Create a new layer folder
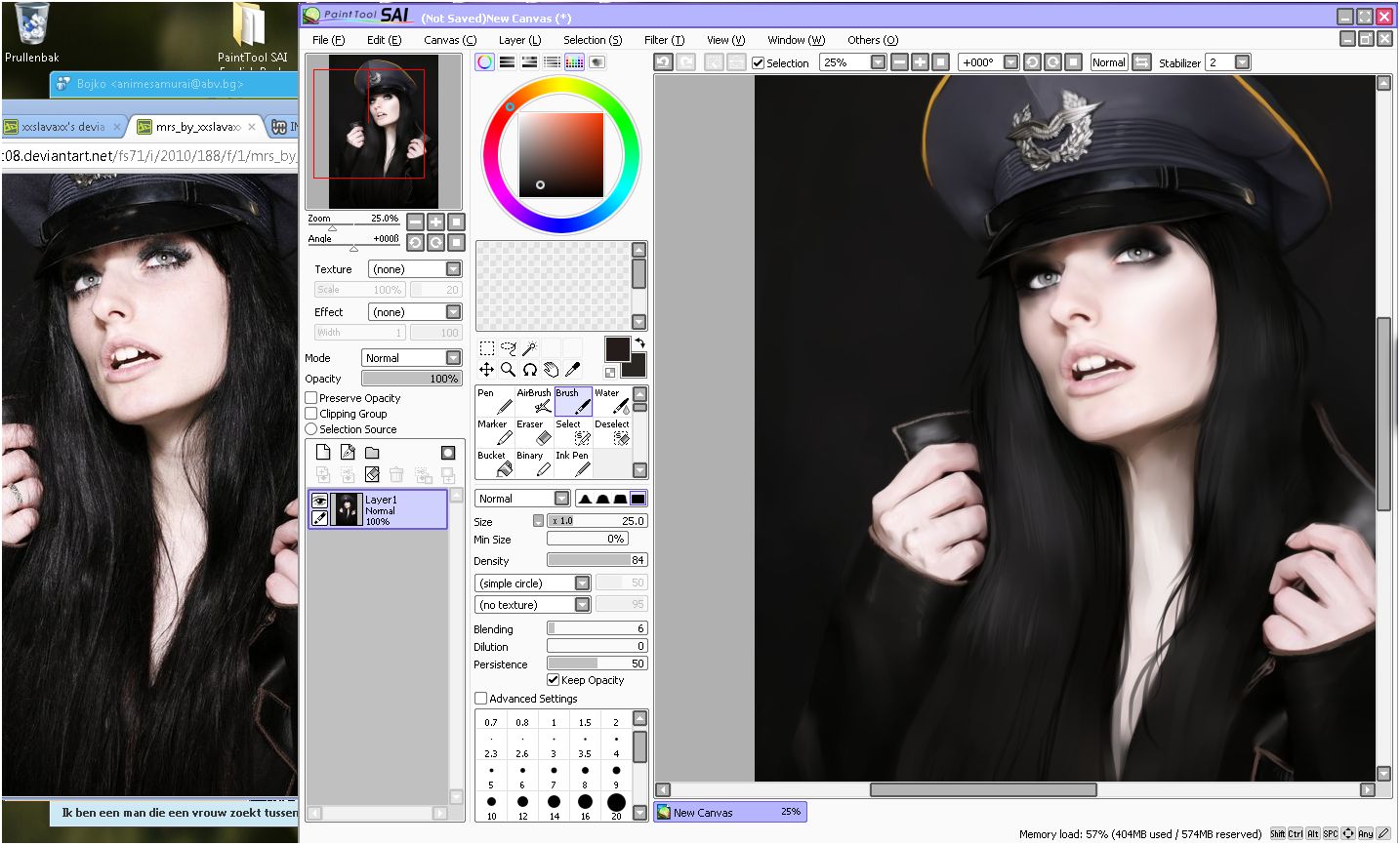The image size is (1400, 845). pyautogui.click(x=372, y=453)
